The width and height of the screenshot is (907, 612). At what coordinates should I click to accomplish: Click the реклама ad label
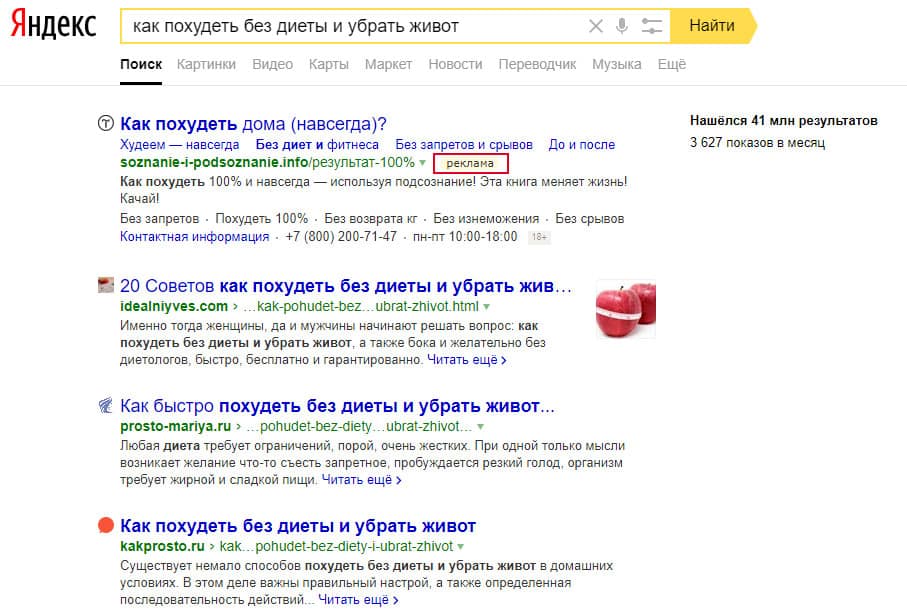point(470,163)
